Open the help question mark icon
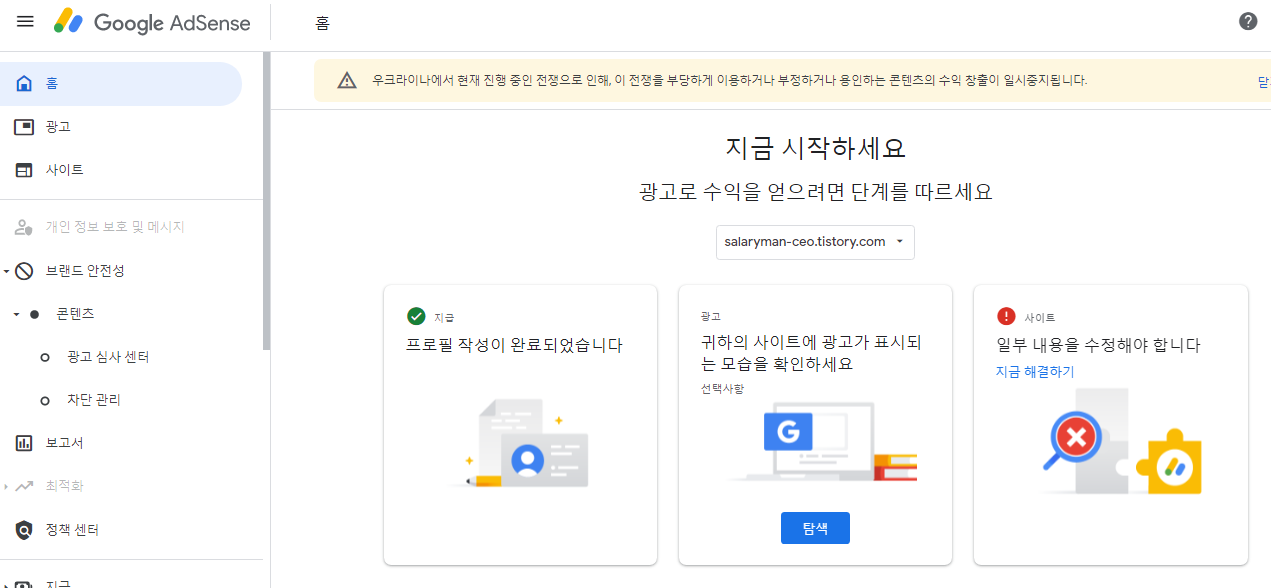Screen dimensions: 1271x588 (1248, 21)
